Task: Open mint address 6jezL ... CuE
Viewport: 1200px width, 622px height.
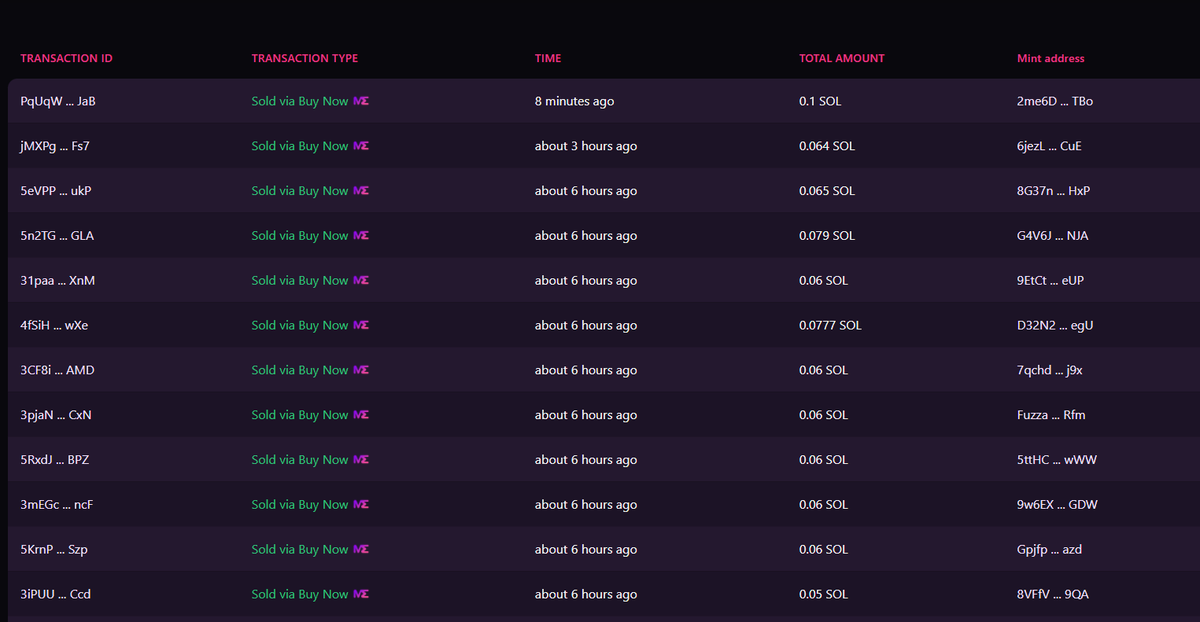Action: point(1049,146)
